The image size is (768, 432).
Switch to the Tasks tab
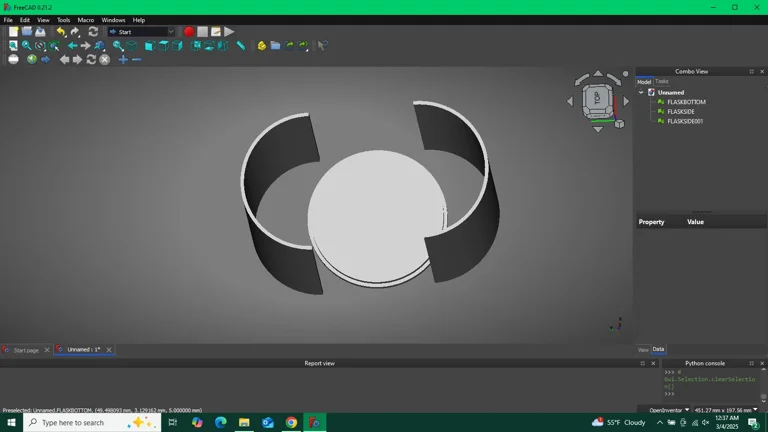click(x=662, y=81)
